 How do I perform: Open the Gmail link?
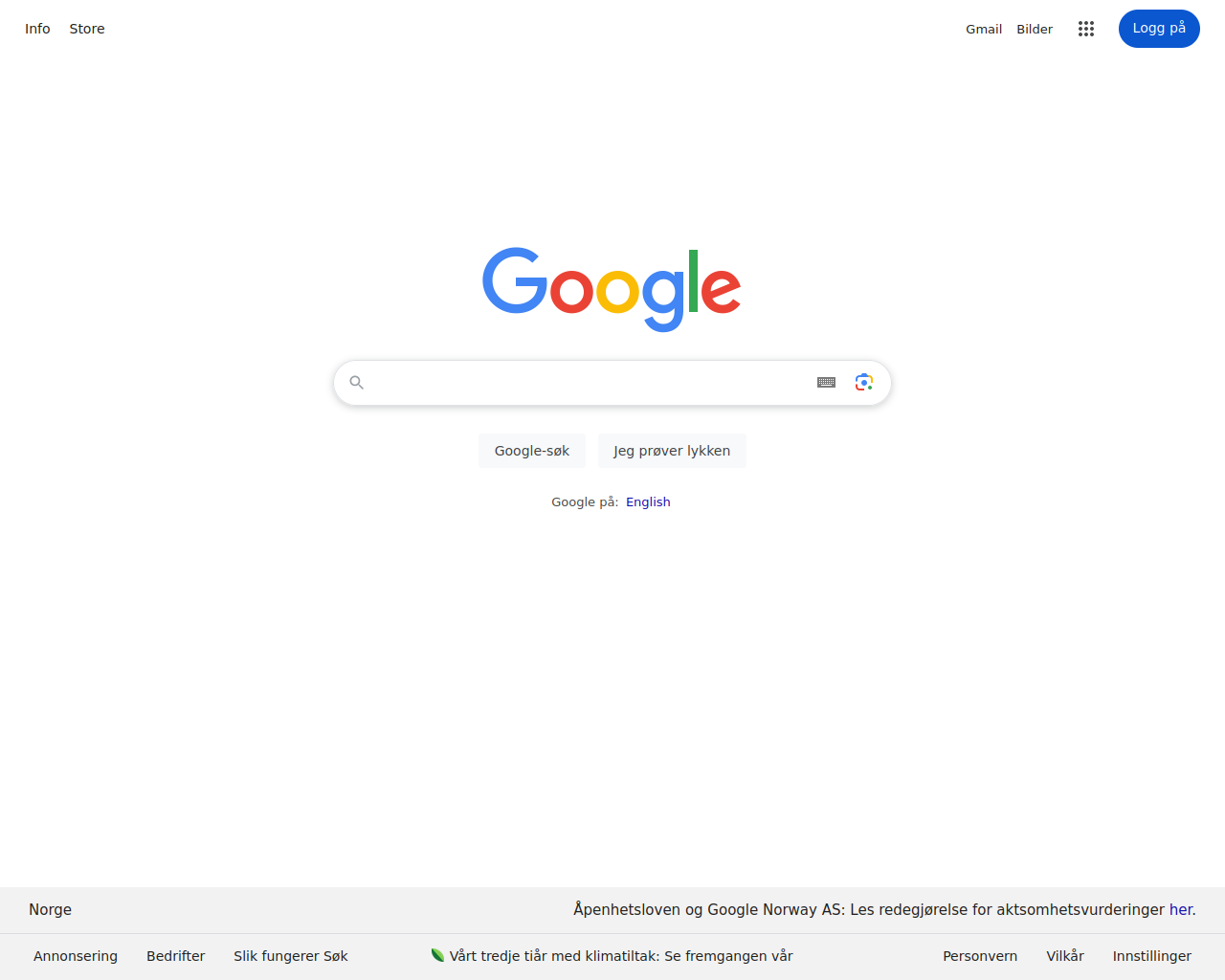tap(984, 29)
